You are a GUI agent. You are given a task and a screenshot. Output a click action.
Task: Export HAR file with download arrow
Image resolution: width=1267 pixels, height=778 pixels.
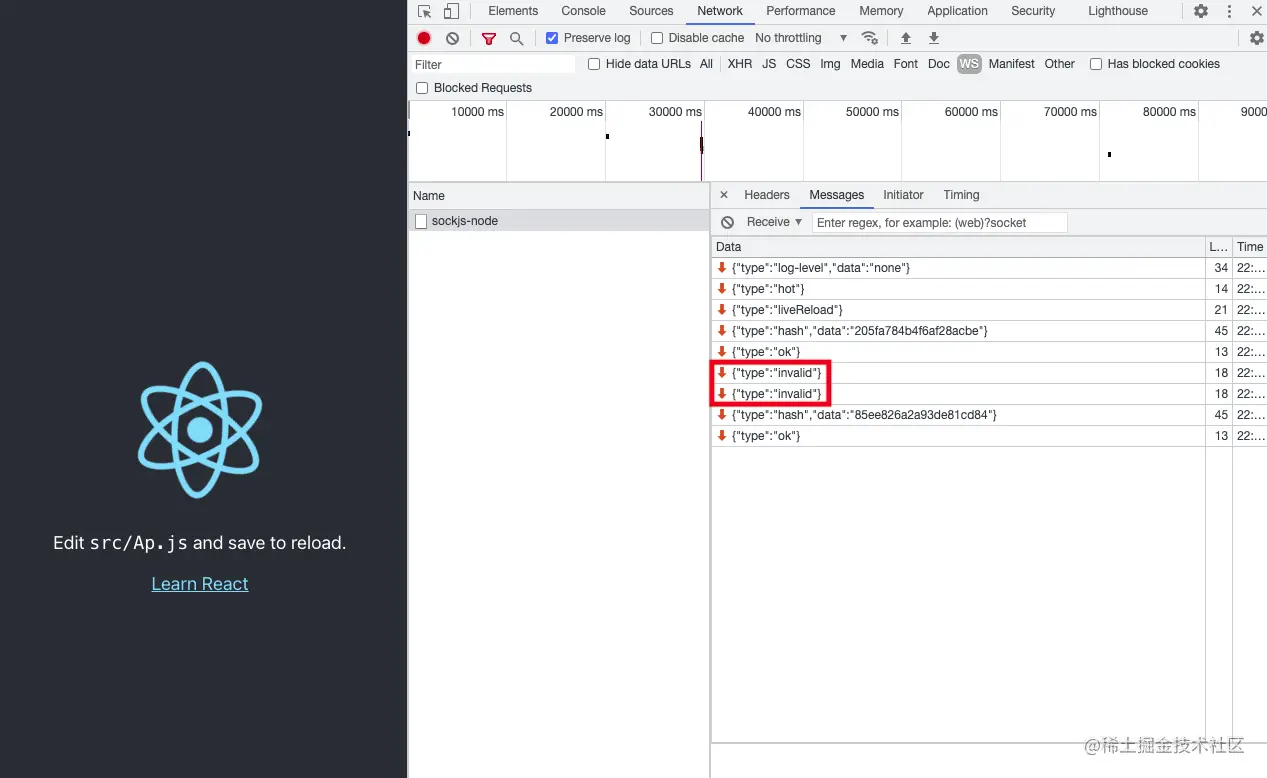tap(934, 38)
